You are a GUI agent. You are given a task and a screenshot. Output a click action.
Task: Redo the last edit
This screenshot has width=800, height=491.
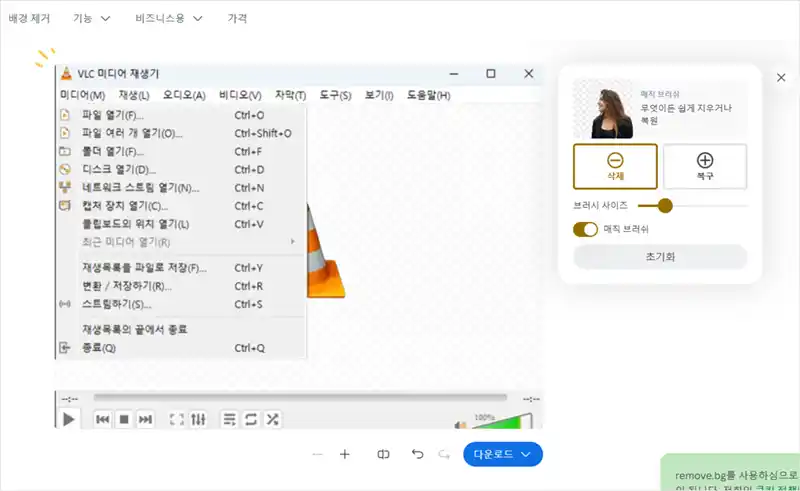point(444,454)
